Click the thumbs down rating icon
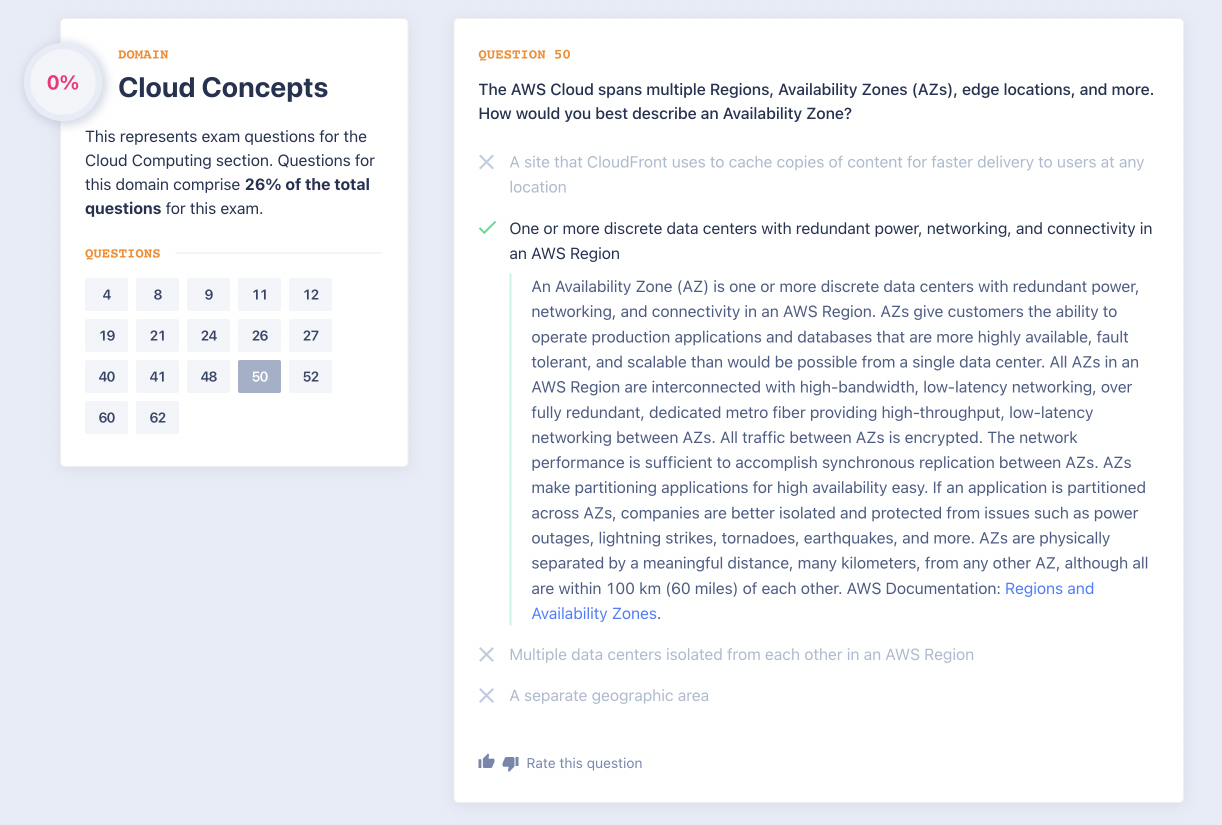 (510, 763)
